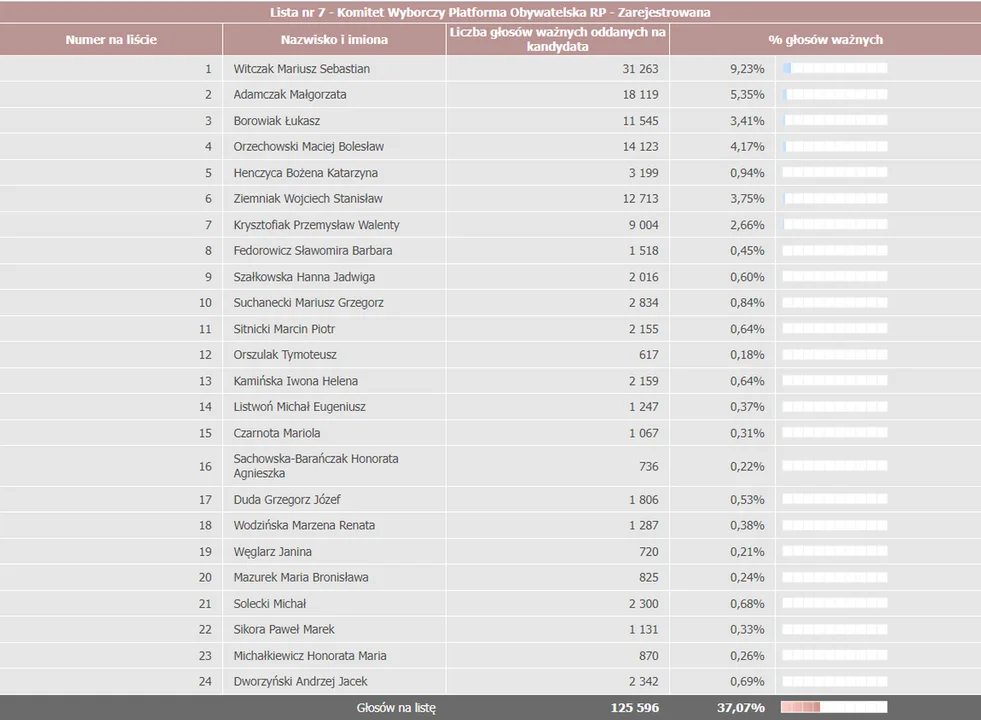Select candidate Czarnota Mariola
981x720 pixels.
pyautogui.click(x=277, y=433)
